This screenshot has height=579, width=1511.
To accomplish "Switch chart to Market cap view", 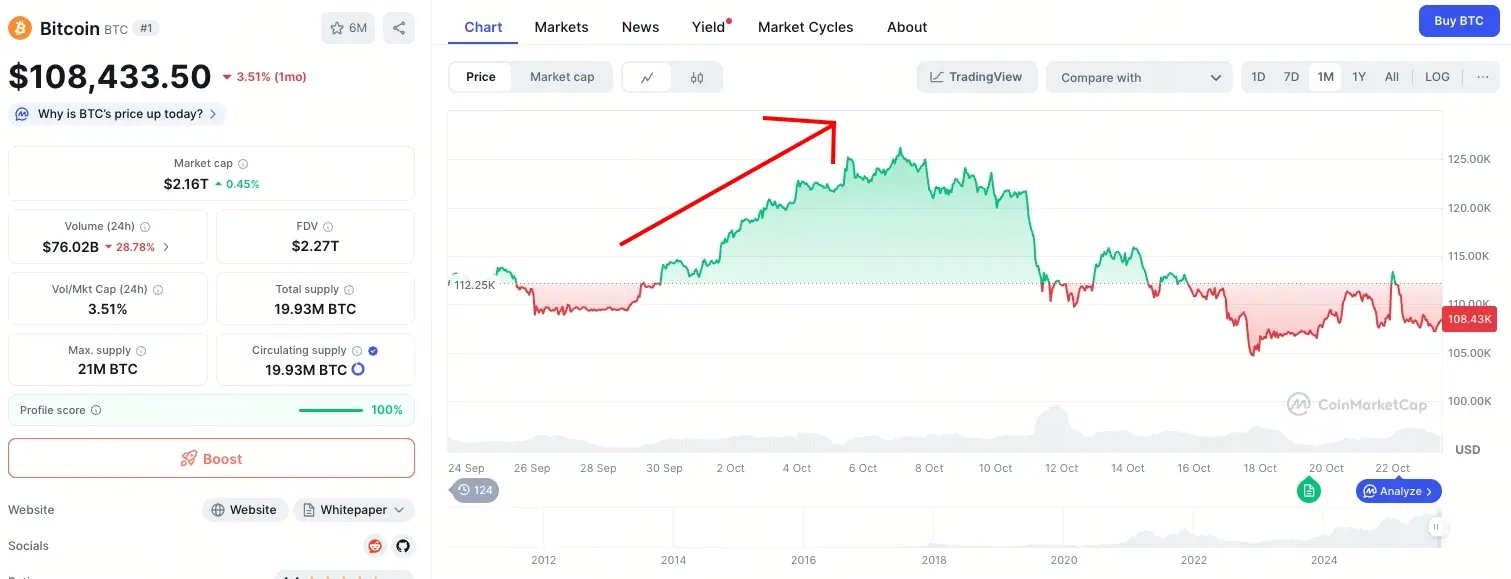I will (562, 77).
